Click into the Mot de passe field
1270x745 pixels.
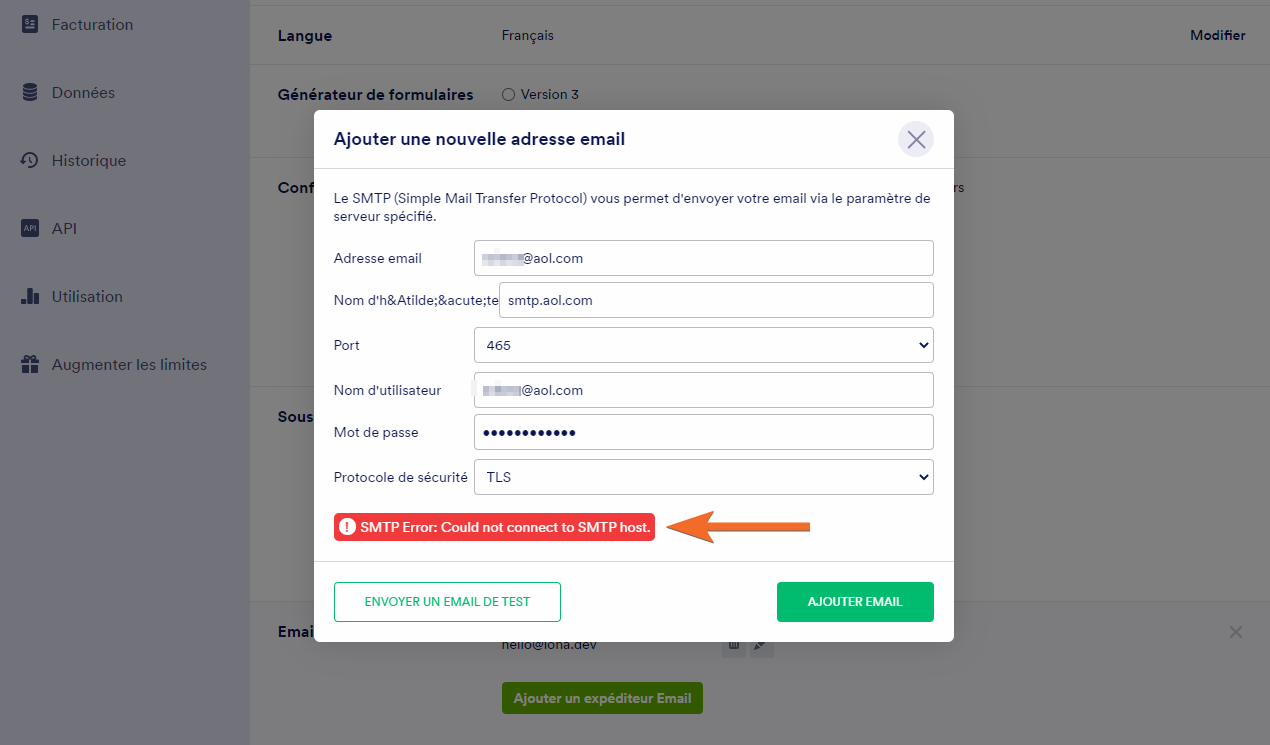coord(703,432)
